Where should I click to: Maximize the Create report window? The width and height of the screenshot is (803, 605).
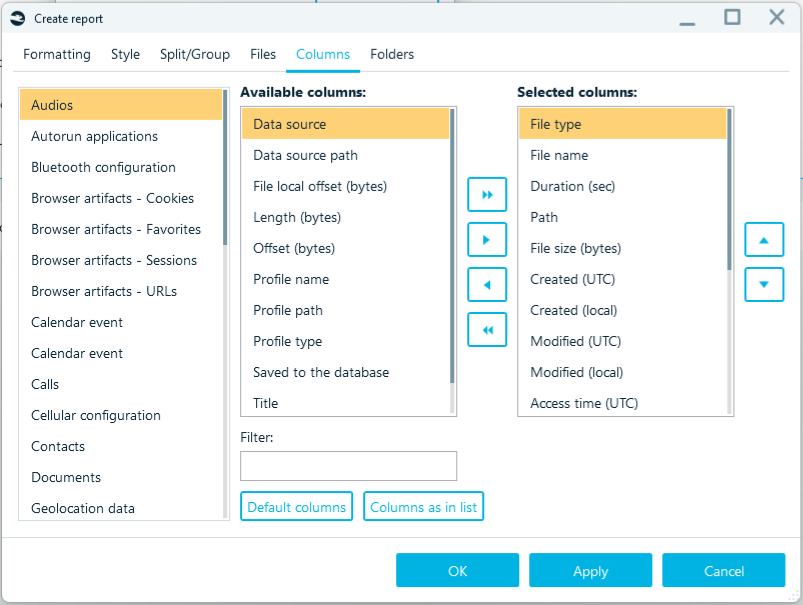[732, 18]
